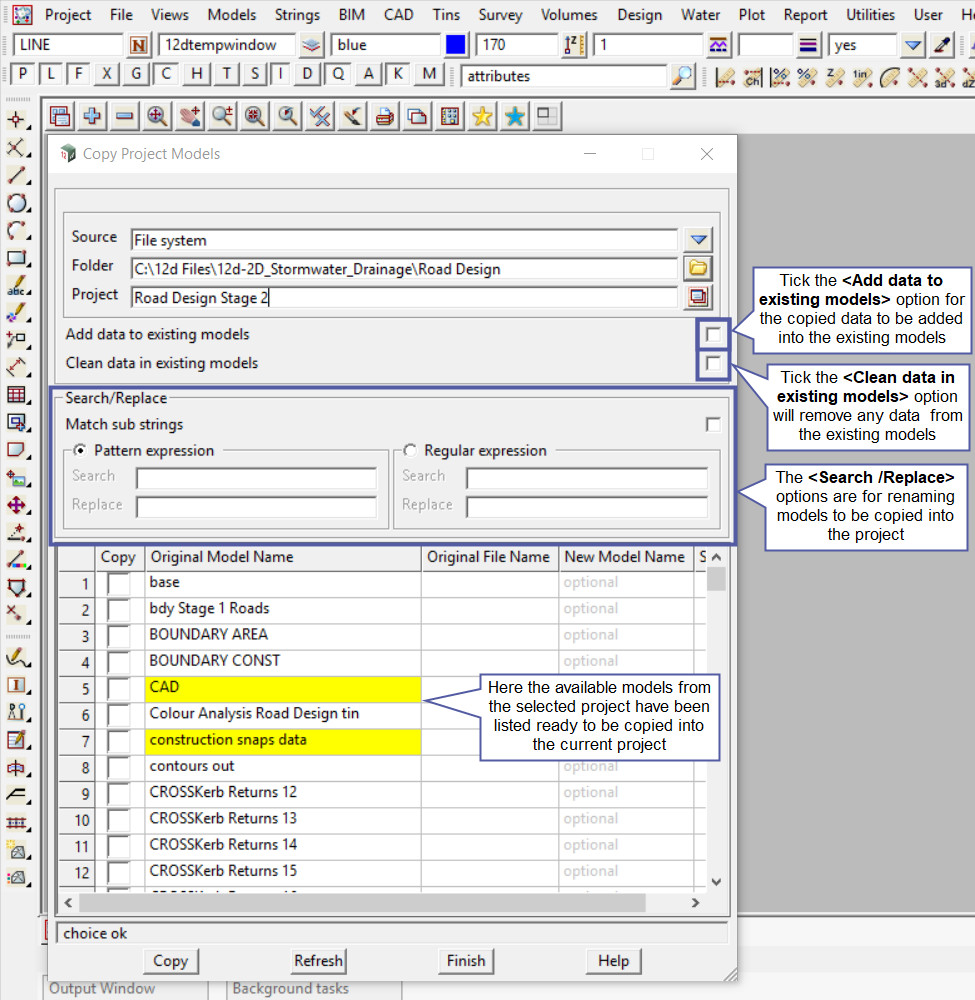
Task: Click the blue colour swatch in top toolbar
Action: (x=456, y=45)
